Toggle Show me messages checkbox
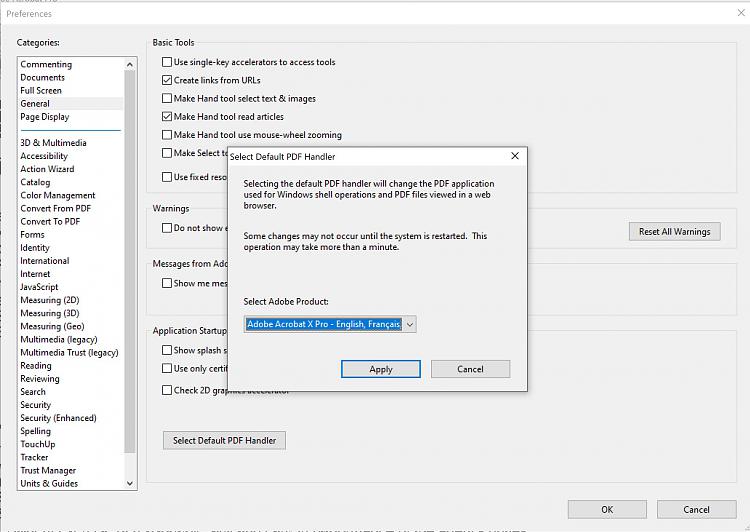Viewport: 750px width, 532px height. click(x=167, y=283)
